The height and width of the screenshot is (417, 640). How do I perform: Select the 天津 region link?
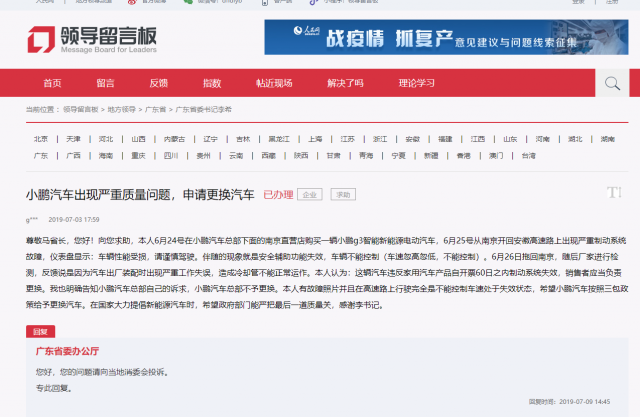[x=73, y=139]
